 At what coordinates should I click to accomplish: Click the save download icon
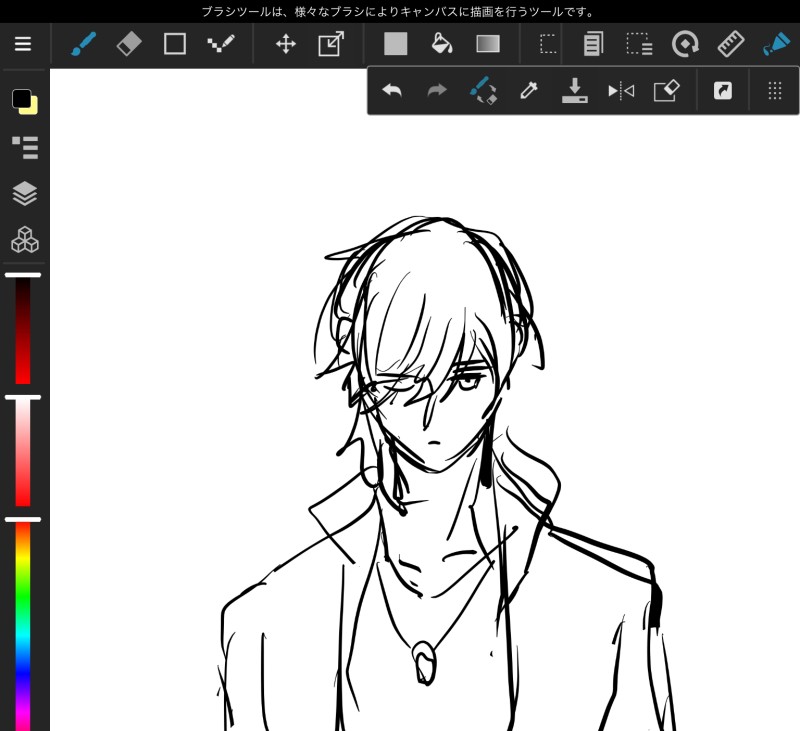pos(574,91)
